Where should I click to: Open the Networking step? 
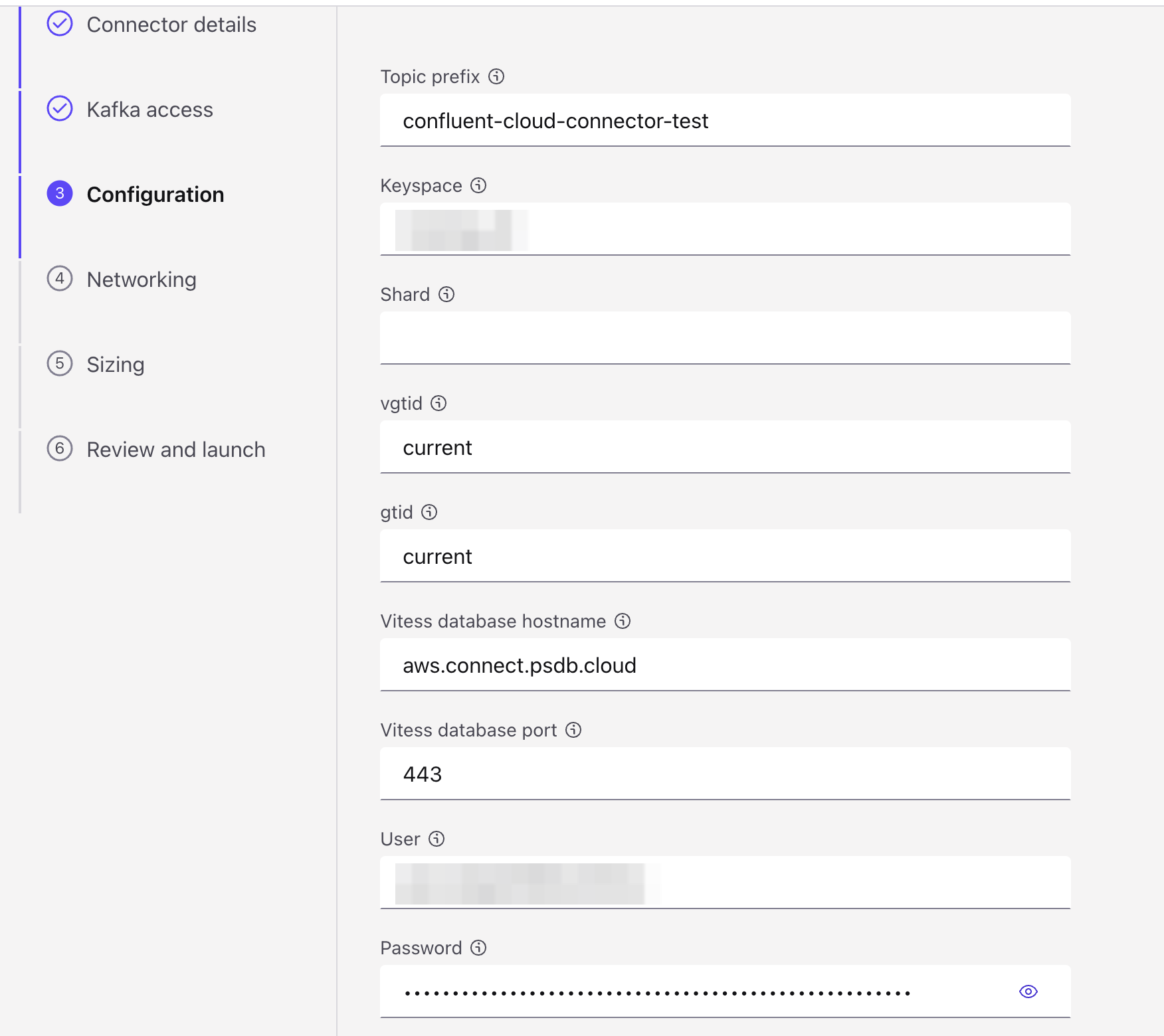point(142,280)
